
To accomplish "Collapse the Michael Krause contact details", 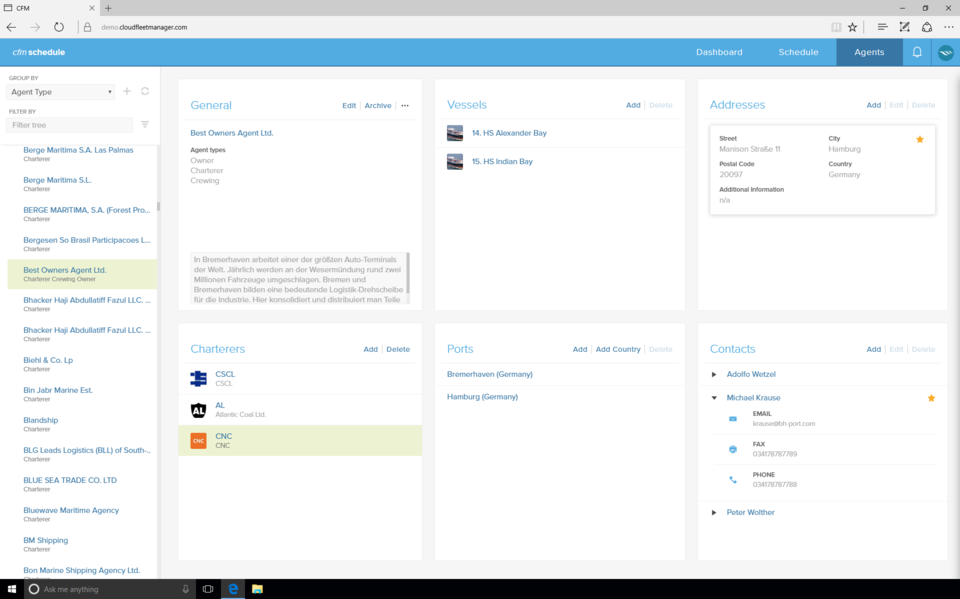I will [x=714, y=398].
